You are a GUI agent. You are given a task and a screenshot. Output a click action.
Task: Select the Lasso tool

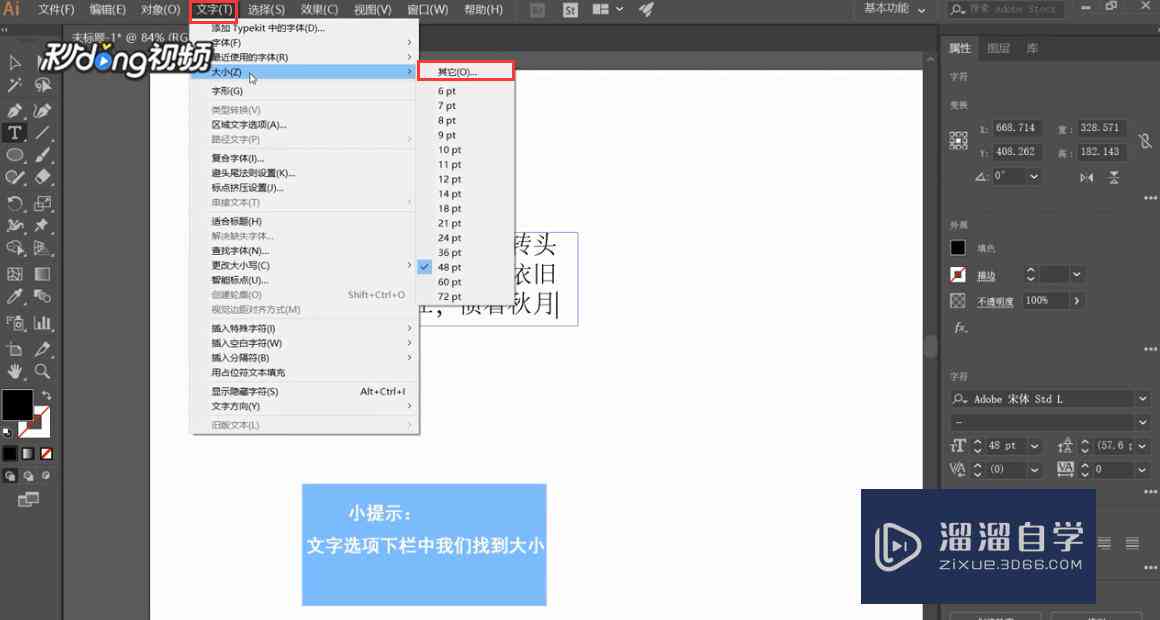(43, 86)
